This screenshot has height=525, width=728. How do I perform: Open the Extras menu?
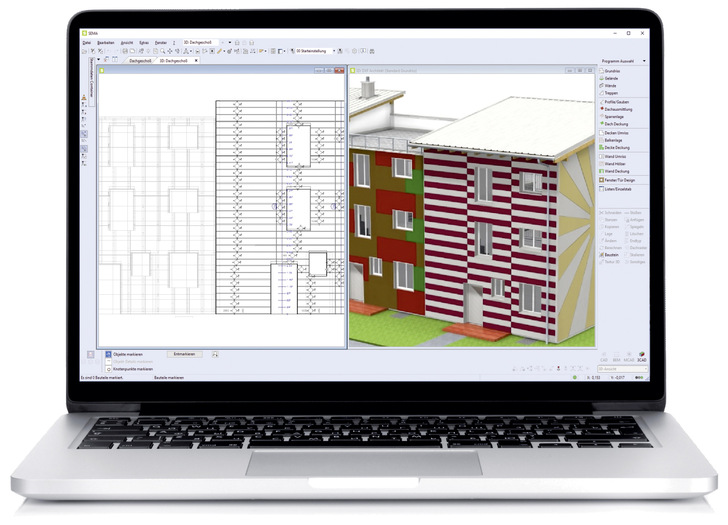pos(144,43)
